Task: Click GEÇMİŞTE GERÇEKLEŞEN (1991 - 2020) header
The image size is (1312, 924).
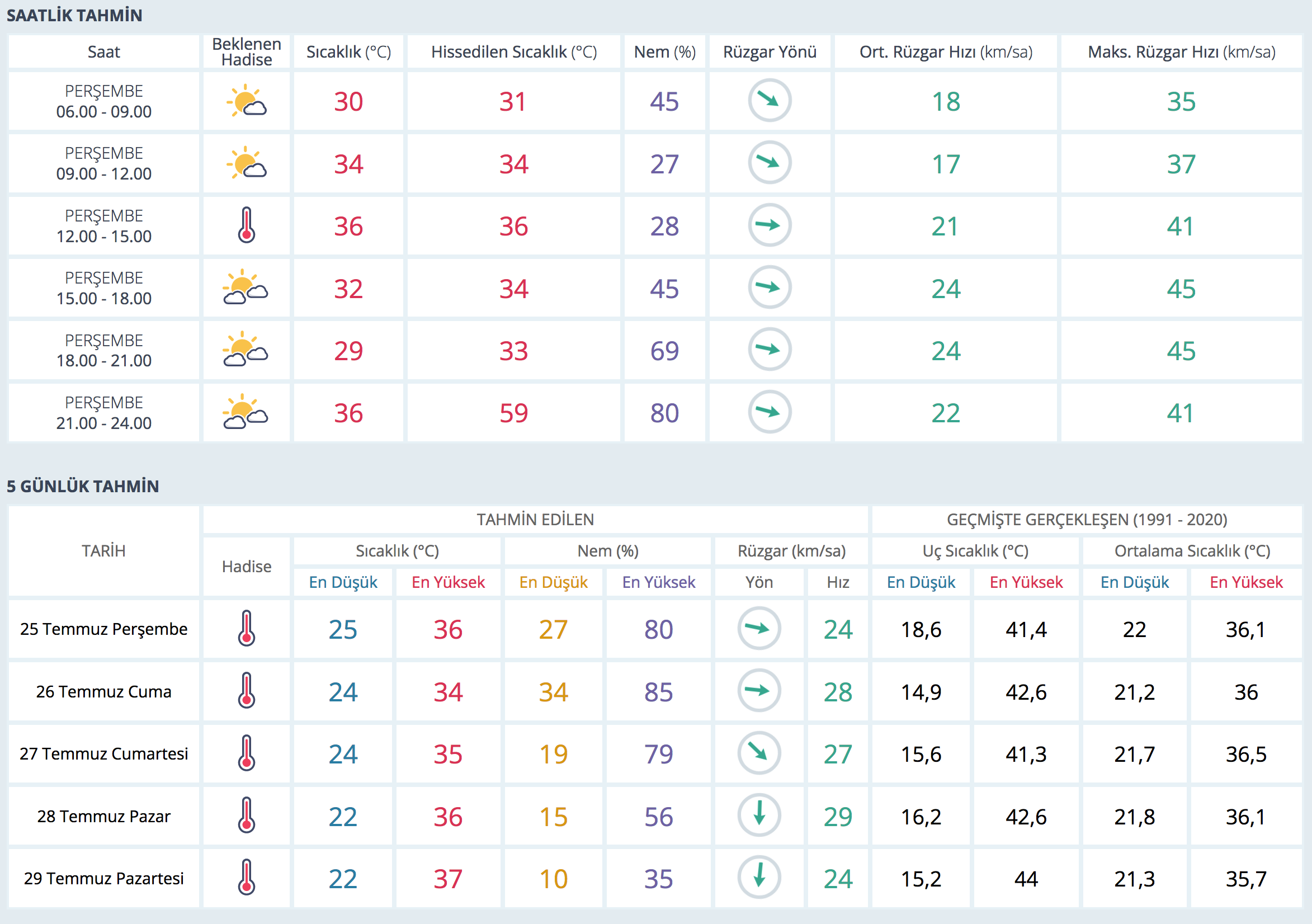Action: click(1087, 520)
